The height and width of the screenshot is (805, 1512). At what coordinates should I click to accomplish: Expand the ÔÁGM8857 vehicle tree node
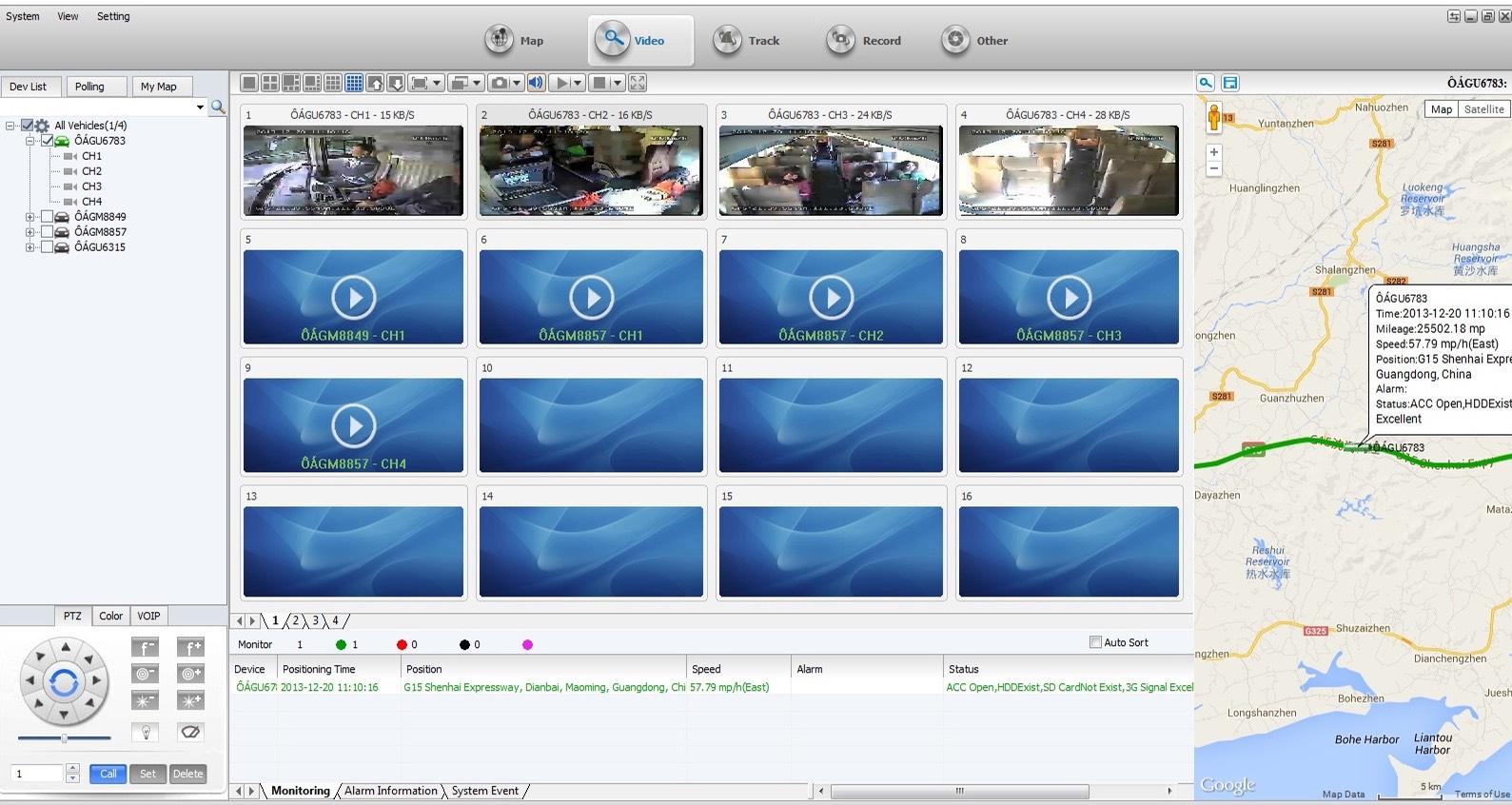[x=30, y=232]
